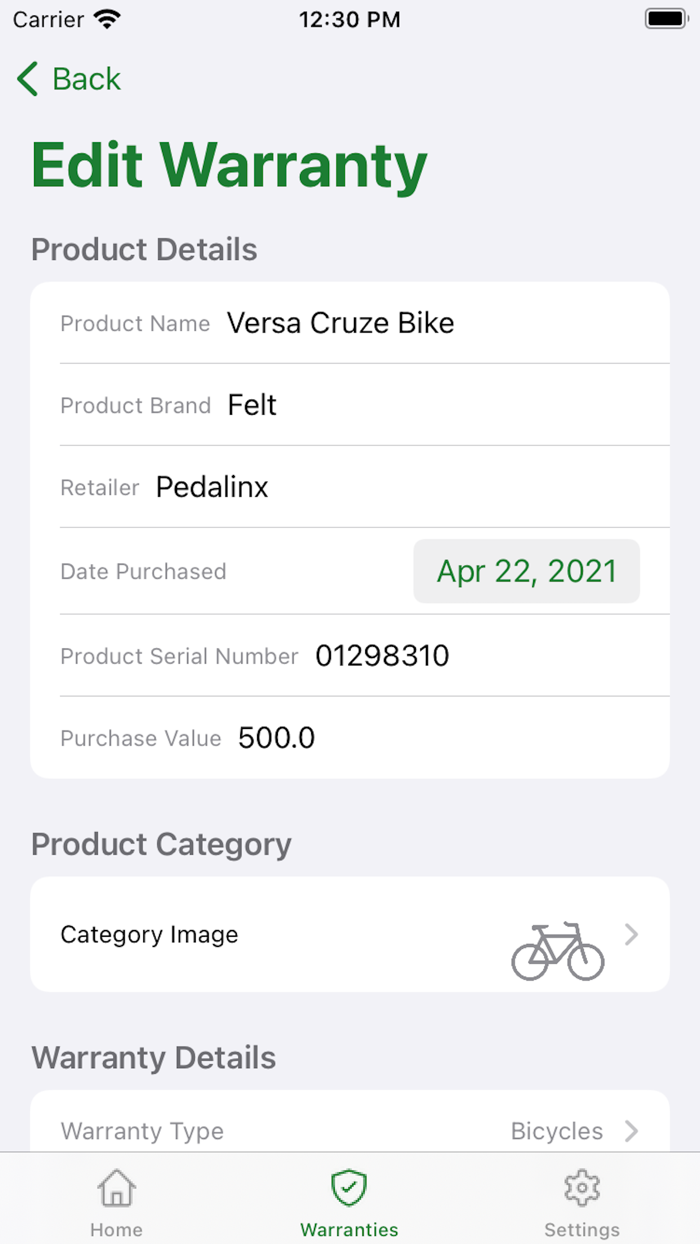700x1244 pixels.
Task: Tap the Wi-Fi status icon
Action: [106, 19]
